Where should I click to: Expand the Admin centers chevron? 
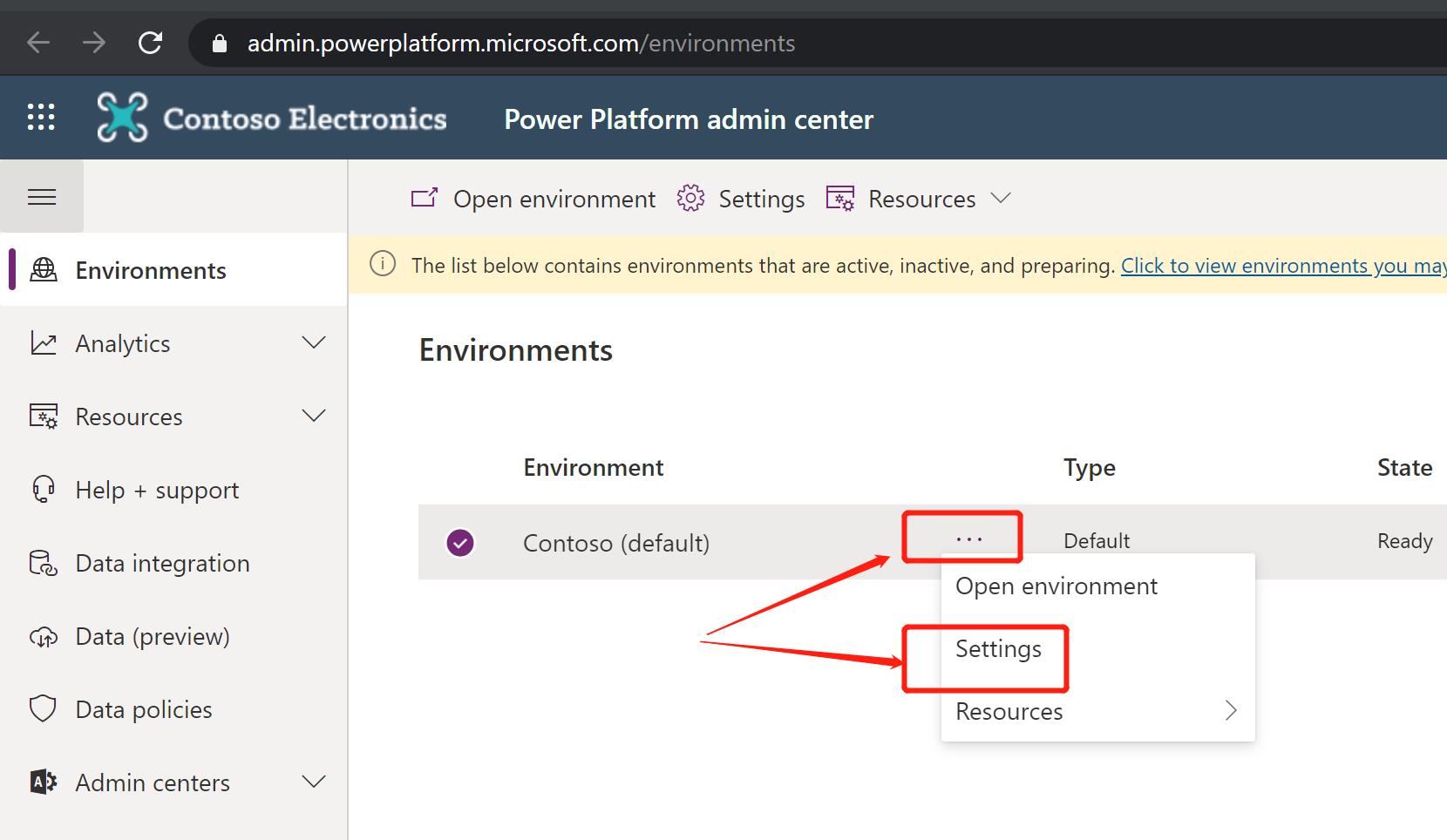[314, 782]
